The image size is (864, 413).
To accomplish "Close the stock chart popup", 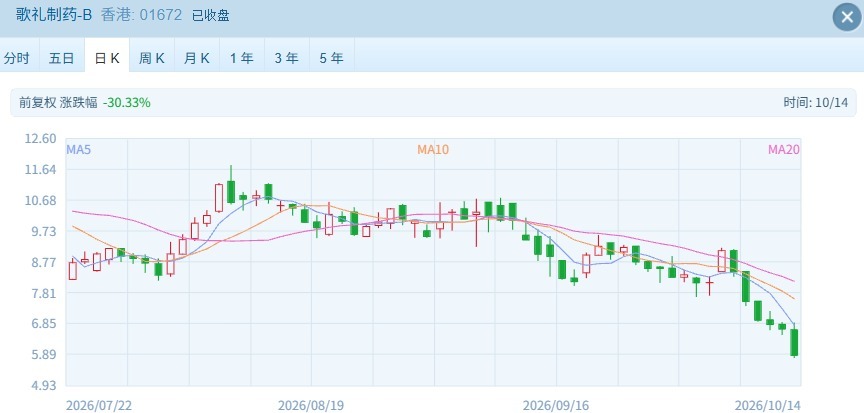I will point(847,17).
